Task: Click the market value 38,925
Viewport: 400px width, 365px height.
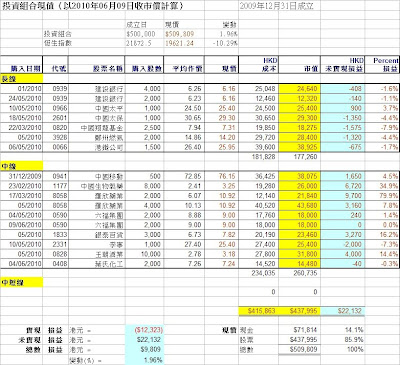Action: [307, 147]
